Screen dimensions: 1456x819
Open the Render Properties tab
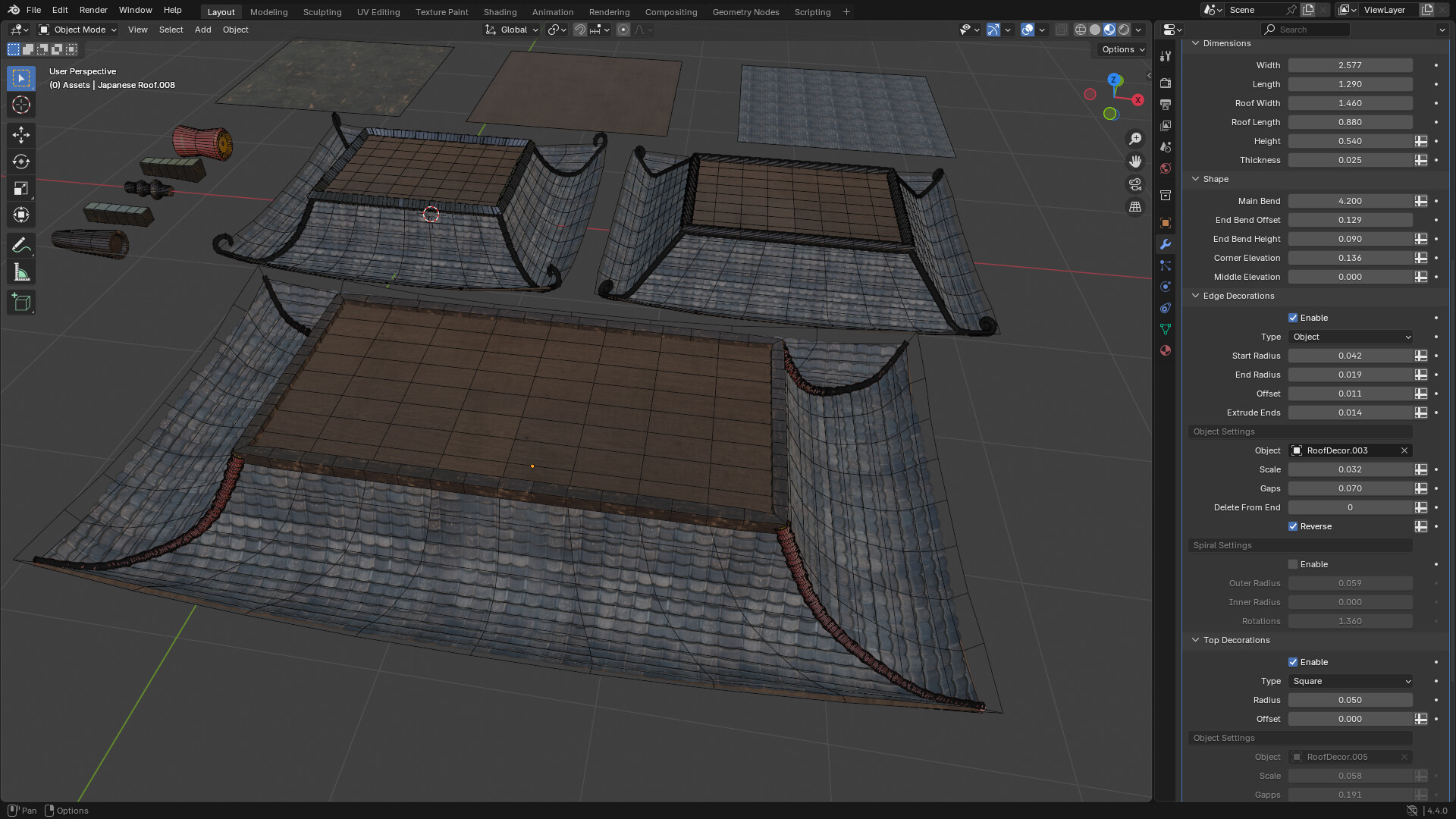[1166, 82]
